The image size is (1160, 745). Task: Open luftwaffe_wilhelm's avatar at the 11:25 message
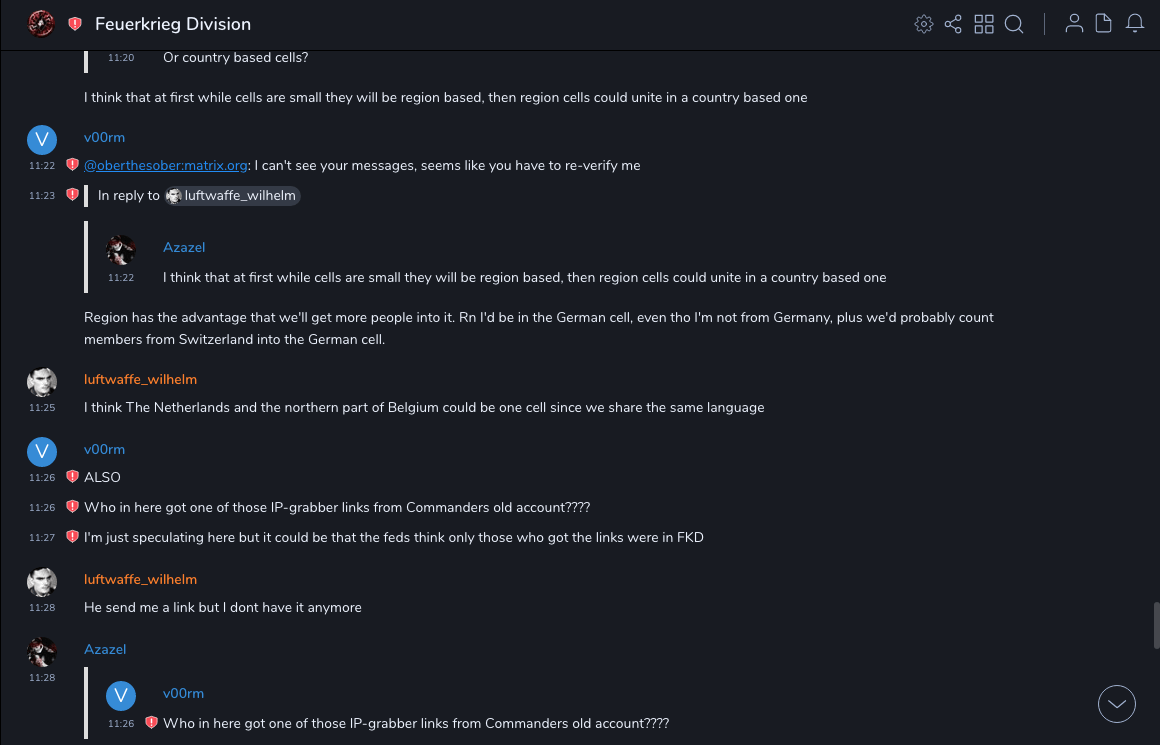42,382
